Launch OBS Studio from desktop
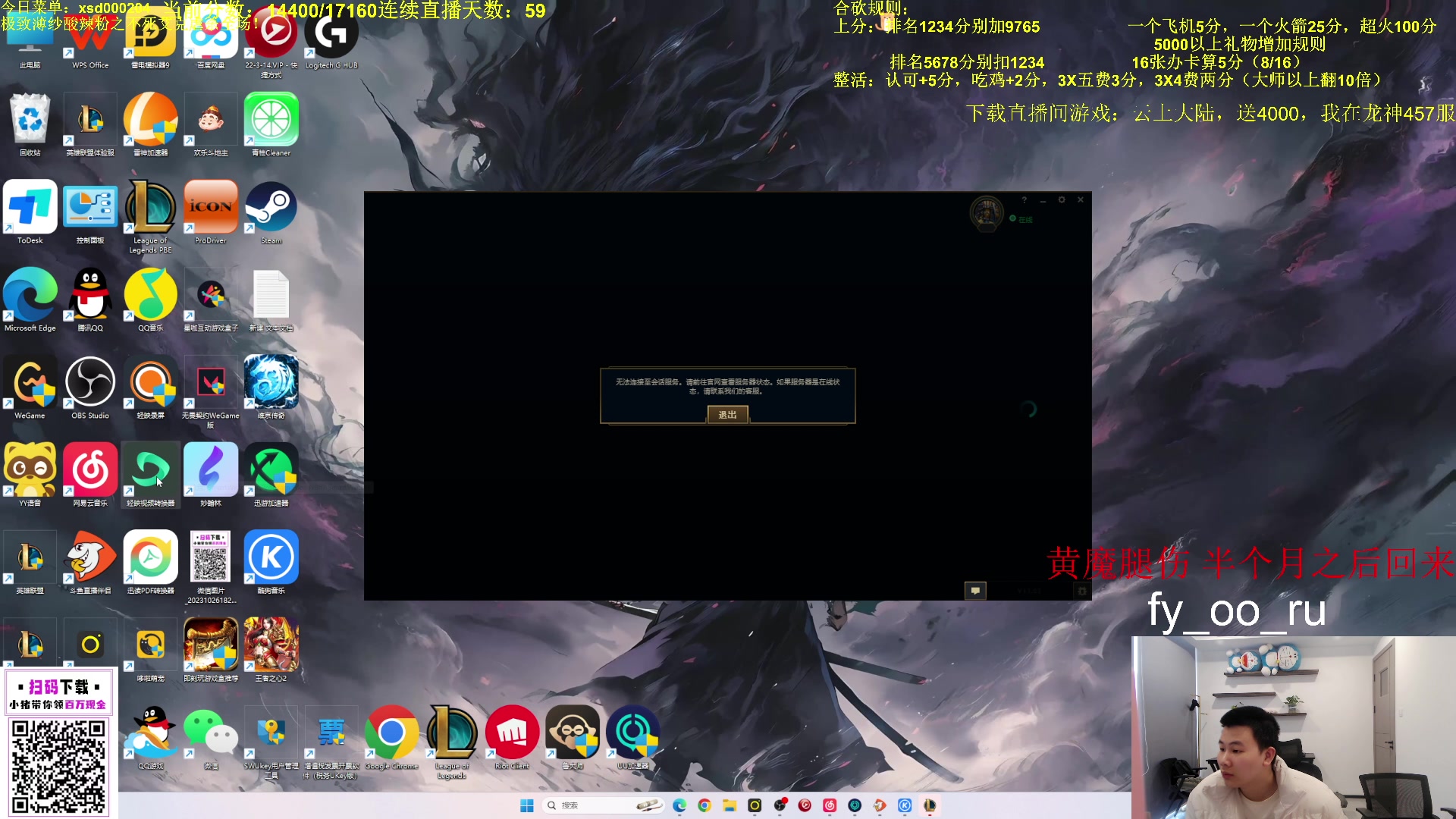 tap(90, 388)
